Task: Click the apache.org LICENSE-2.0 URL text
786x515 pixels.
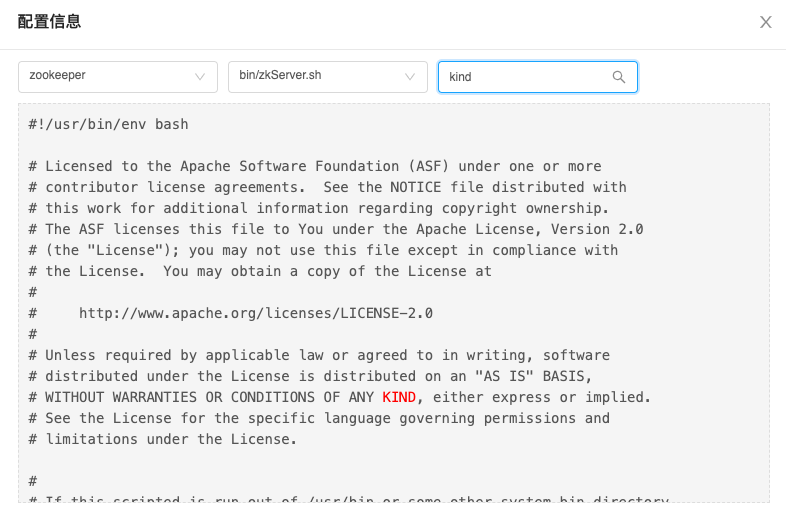Action: coord(255,313)
